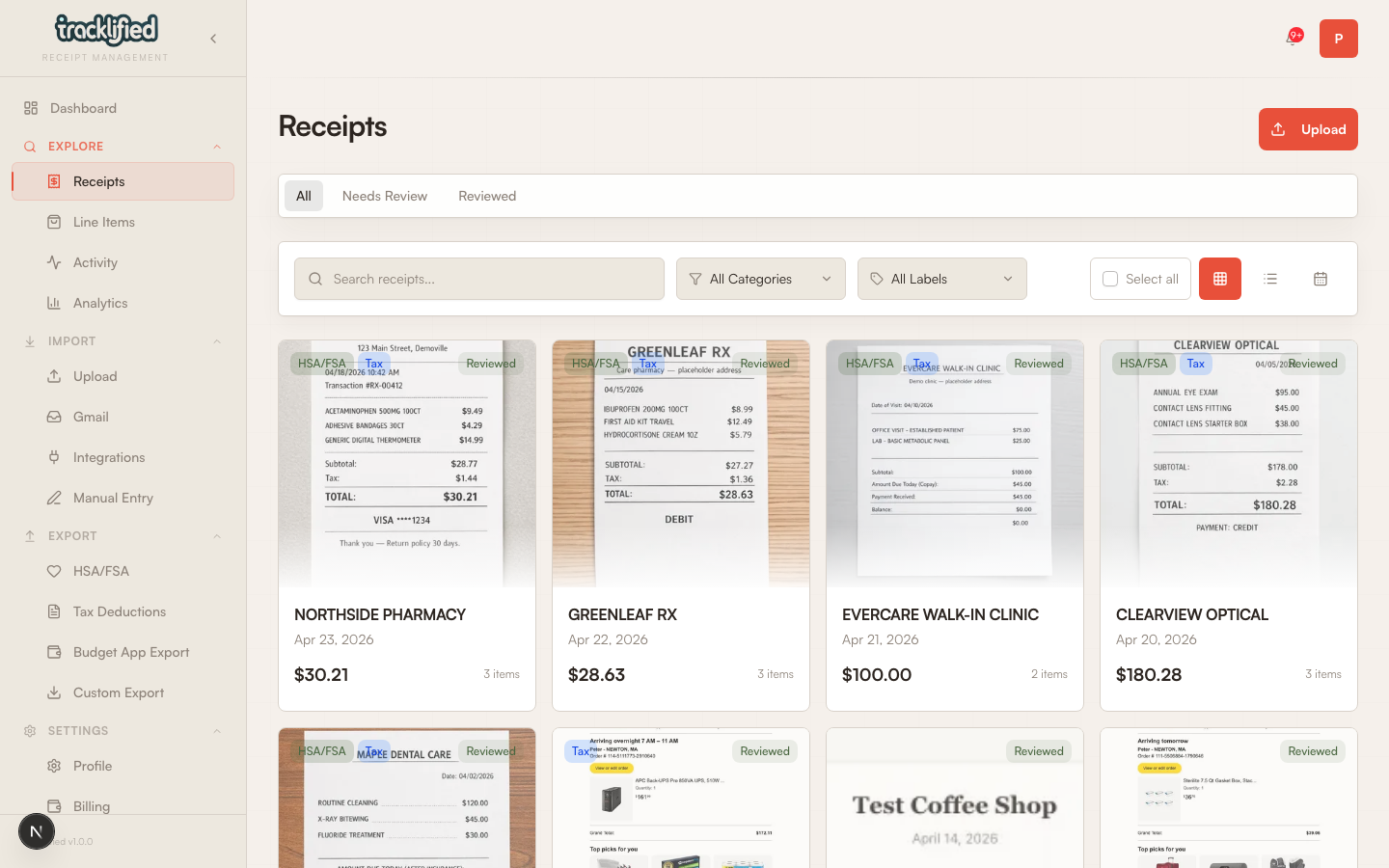Screen dimensions: 1389x868
Task: Click EVERCARE WALK-IN CLINIC title
Action: coord(940,614)
